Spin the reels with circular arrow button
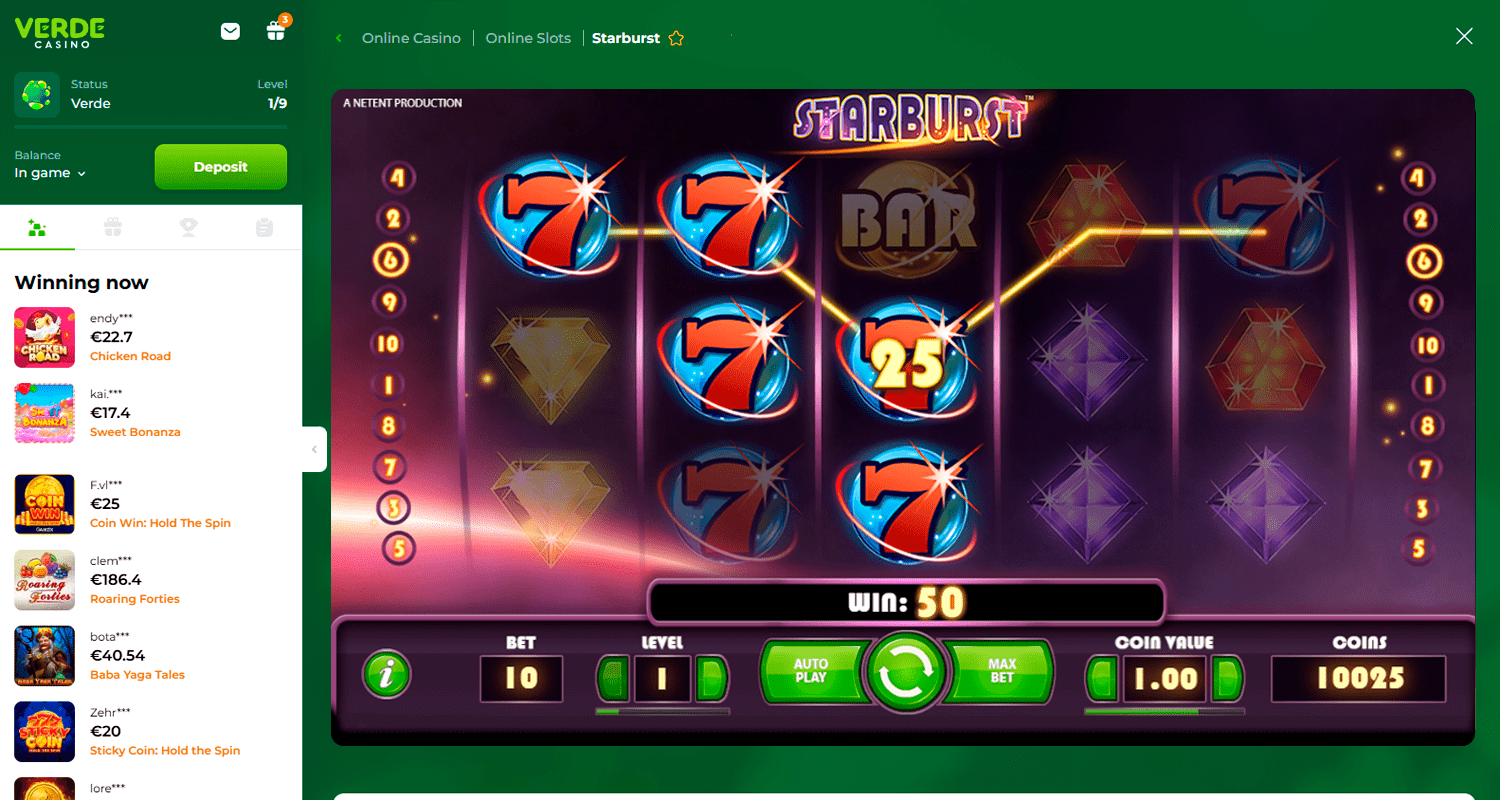 click(906, 673)
